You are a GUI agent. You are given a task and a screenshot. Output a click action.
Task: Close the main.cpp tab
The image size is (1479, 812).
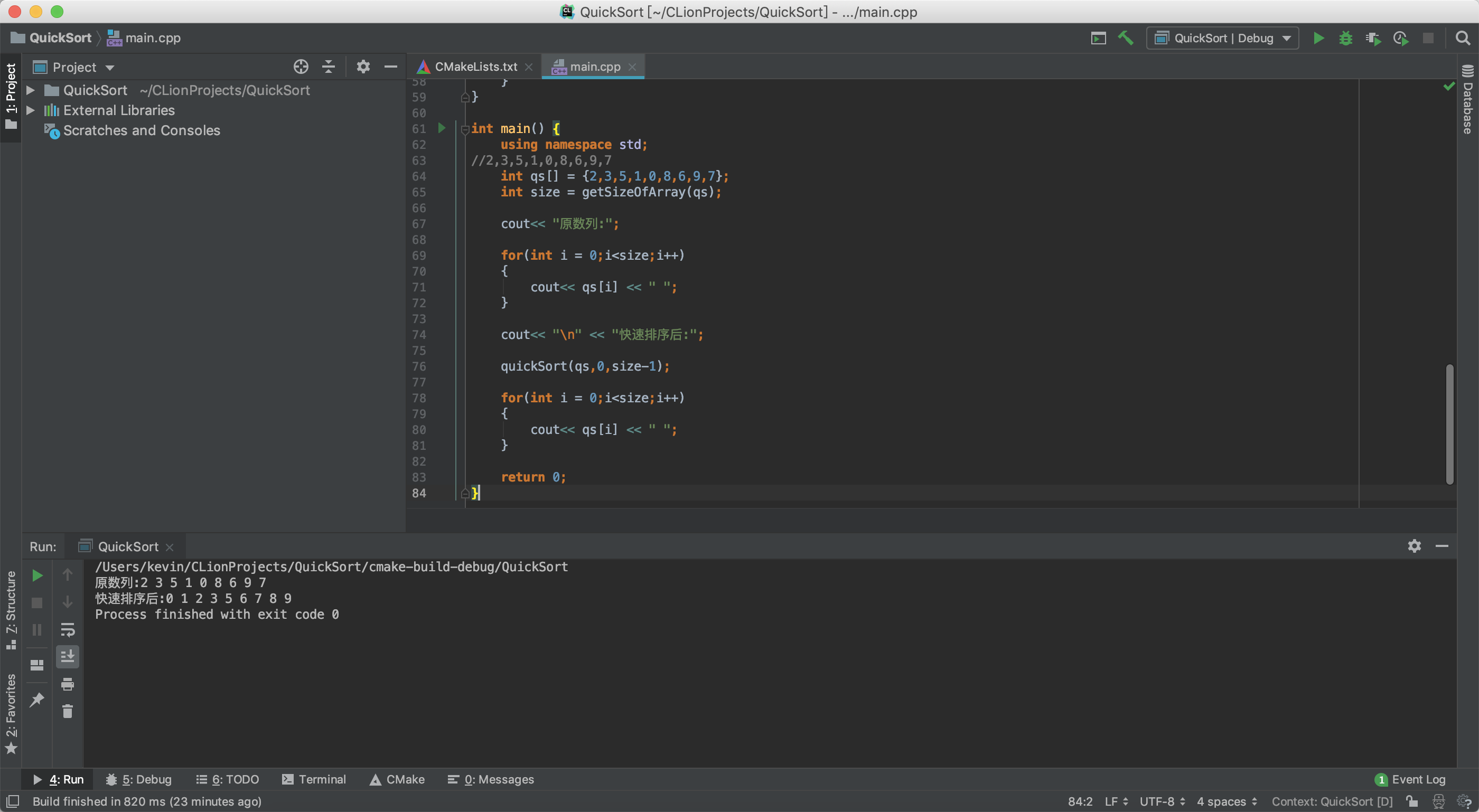pos(632,67)
